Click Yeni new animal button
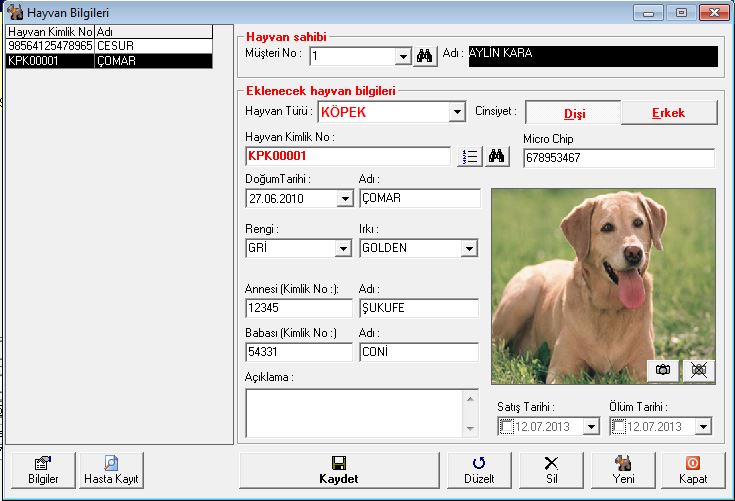The height and width of the screenshot is (501, 735). click(623, 471)
